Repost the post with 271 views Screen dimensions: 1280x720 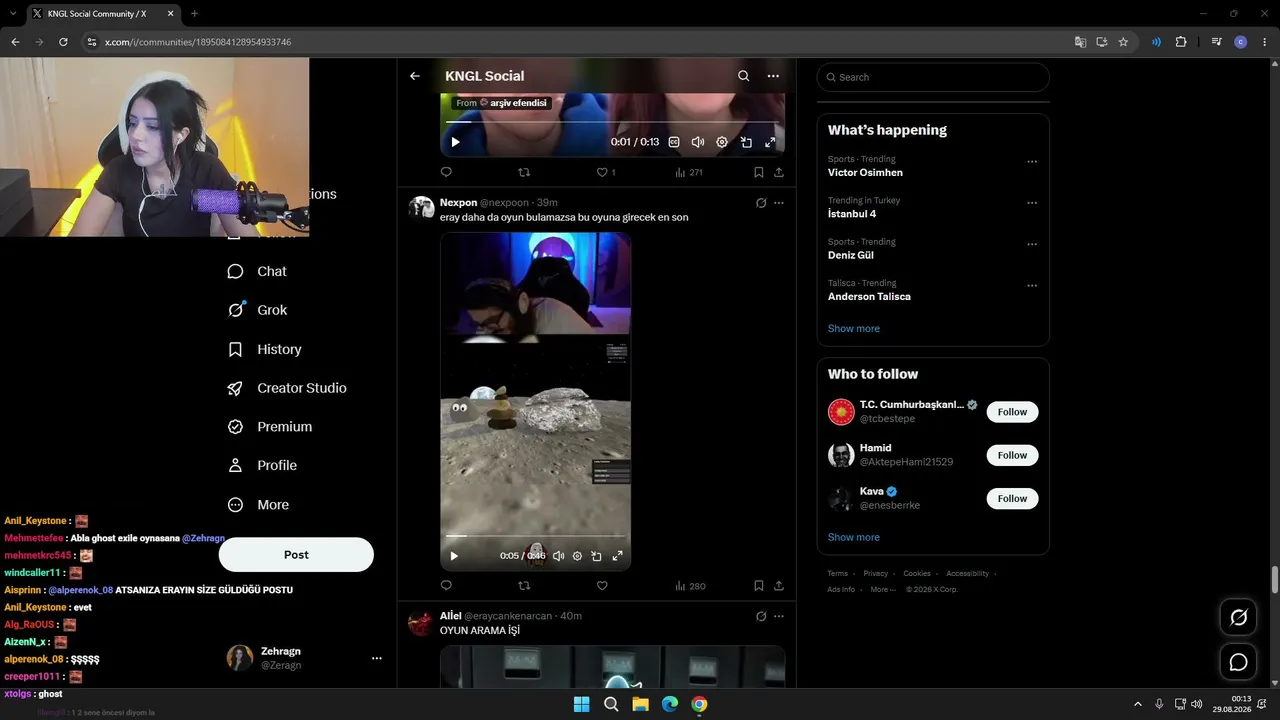pyautogui.click(x=524, y=172)
